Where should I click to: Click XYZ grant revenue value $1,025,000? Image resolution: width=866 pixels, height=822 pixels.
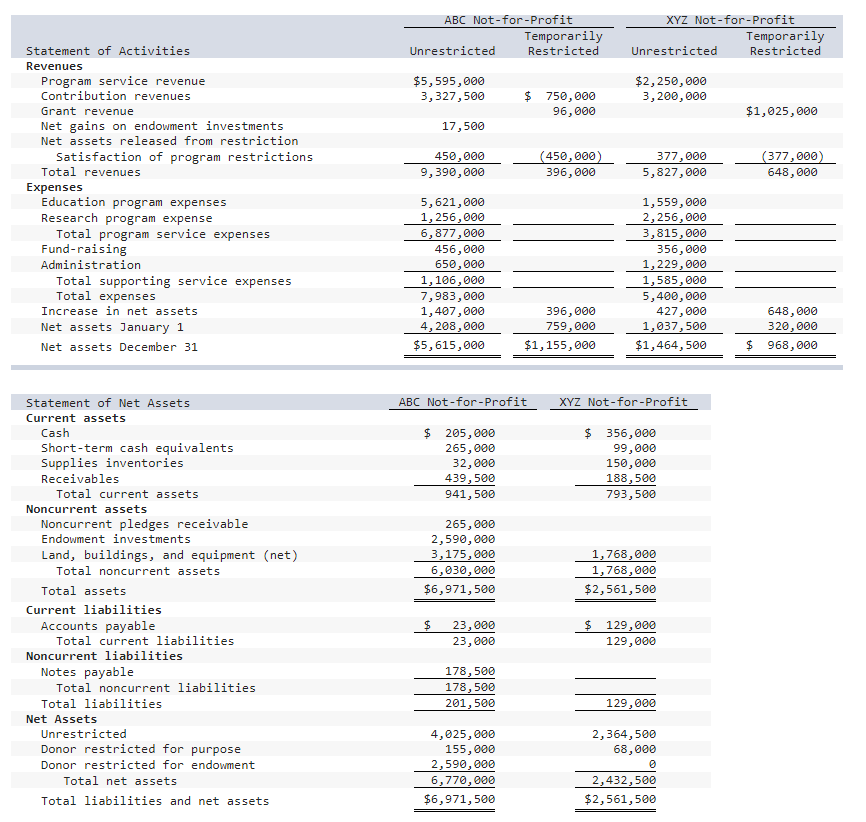[781, 111]
